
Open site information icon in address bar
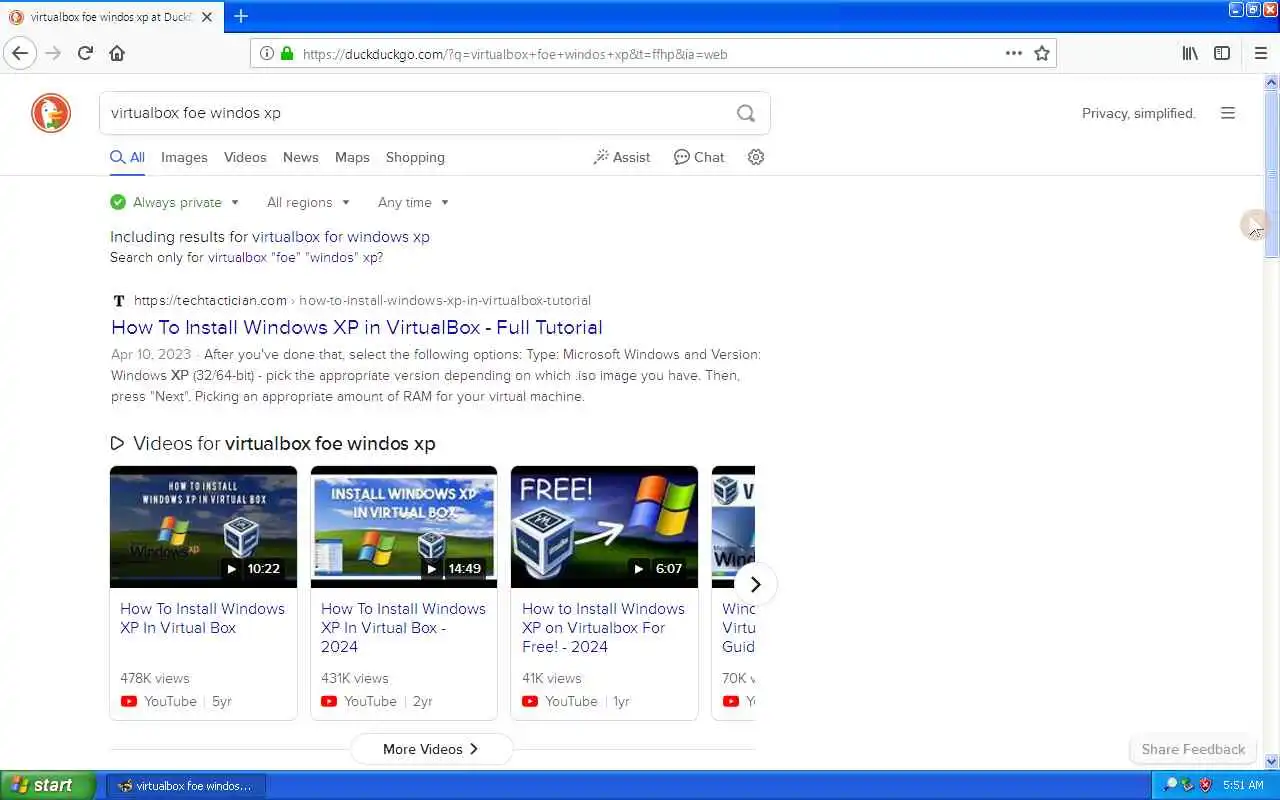[x=266, y=54]
